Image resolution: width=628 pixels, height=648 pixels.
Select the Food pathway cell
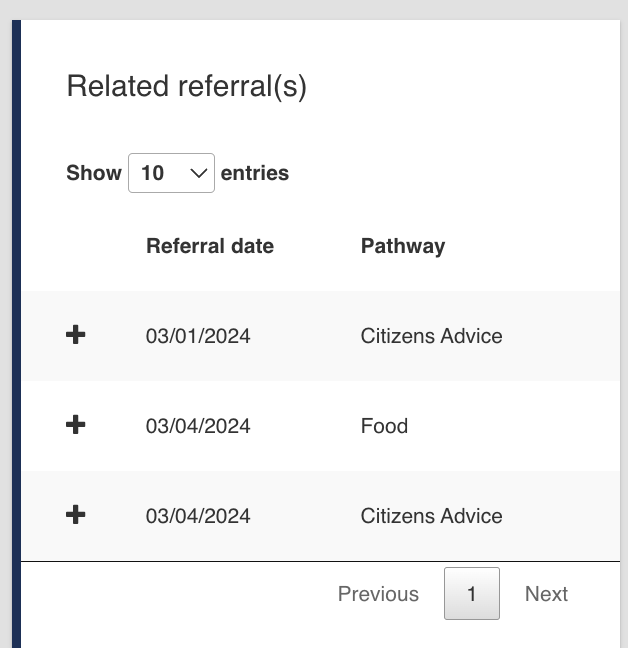[x=384, y=426]
